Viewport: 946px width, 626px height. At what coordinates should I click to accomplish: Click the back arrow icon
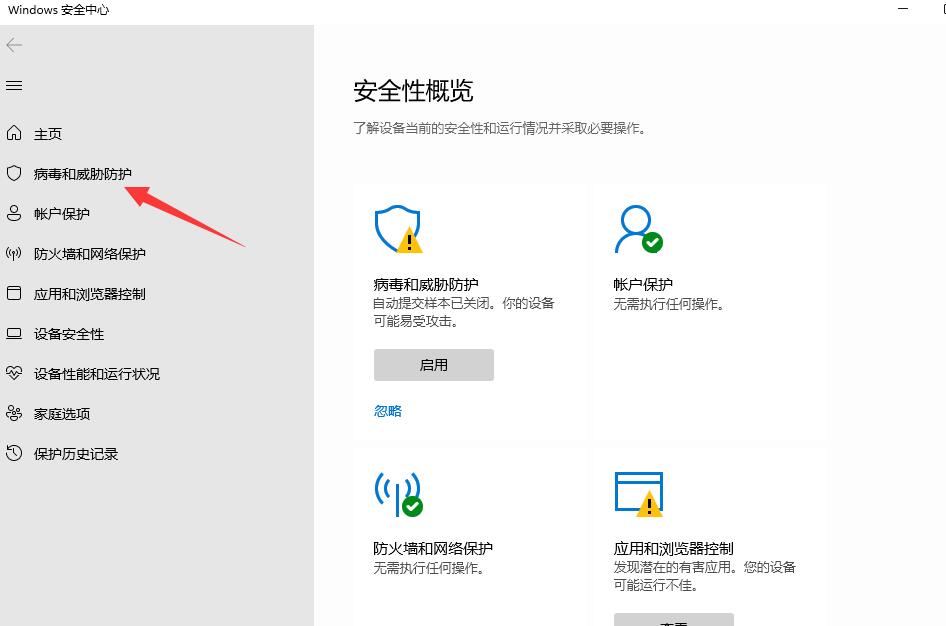14,45
